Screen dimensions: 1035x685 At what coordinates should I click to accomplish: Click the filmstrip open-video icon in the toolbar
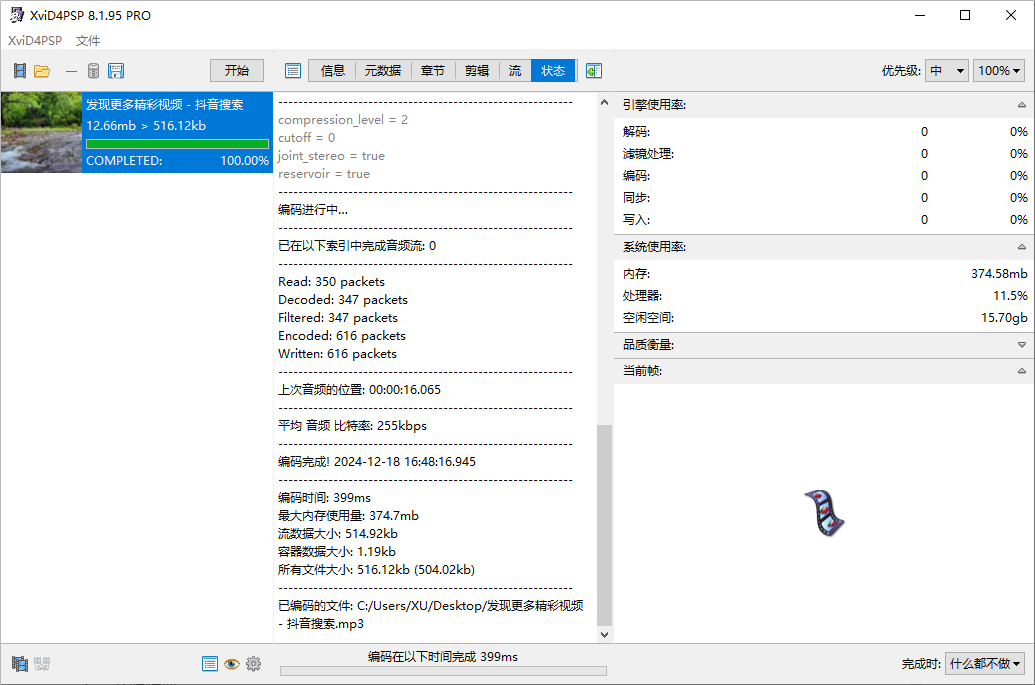pos(19,70)
